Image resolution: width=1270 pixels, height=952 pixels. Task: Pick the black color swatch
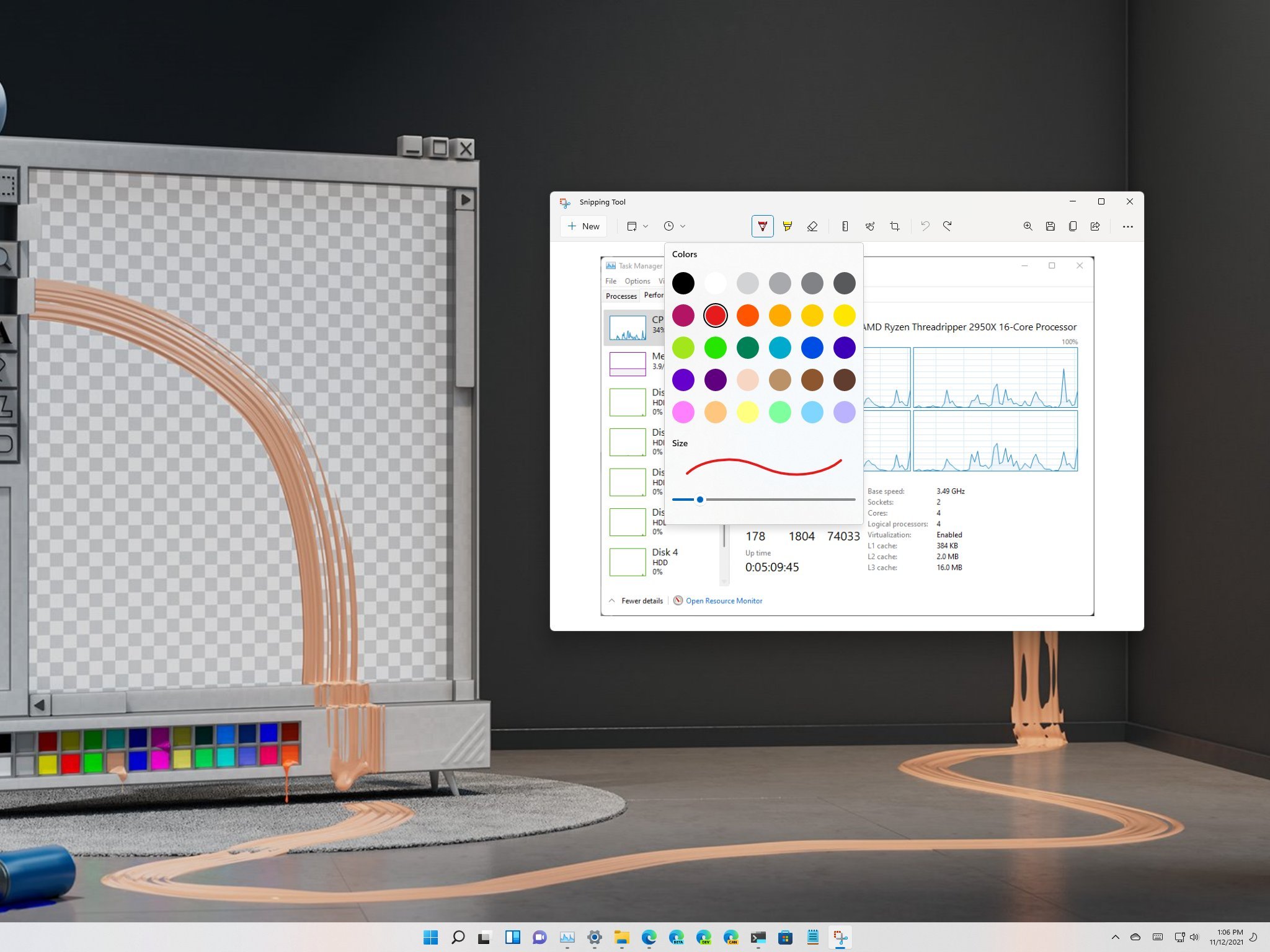point(683,283)
